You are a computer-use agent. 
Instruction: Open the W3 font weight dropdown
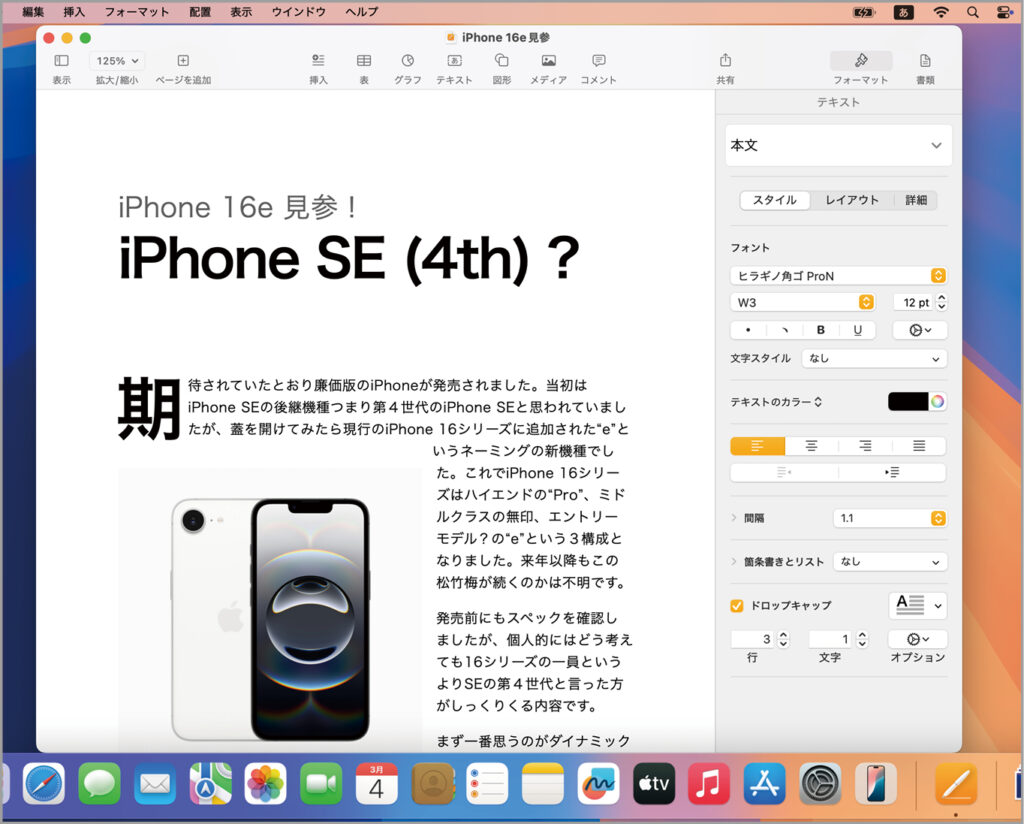[x=802, y=302]
